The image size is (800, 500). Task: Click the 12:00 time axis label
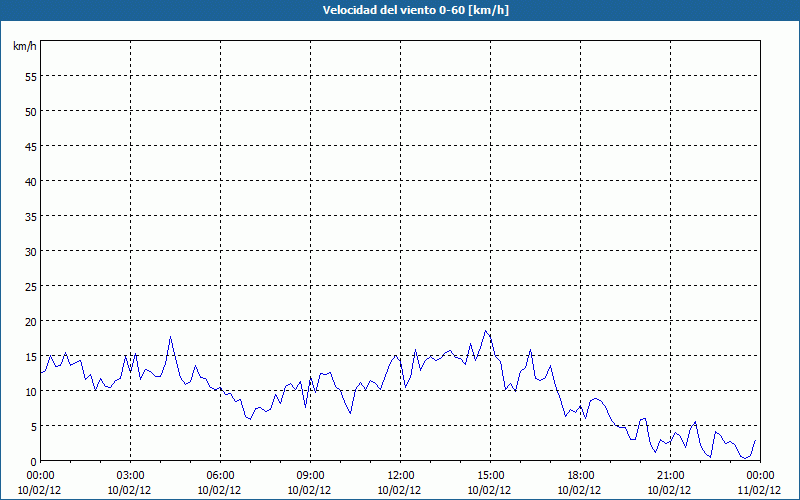(401, 476)
